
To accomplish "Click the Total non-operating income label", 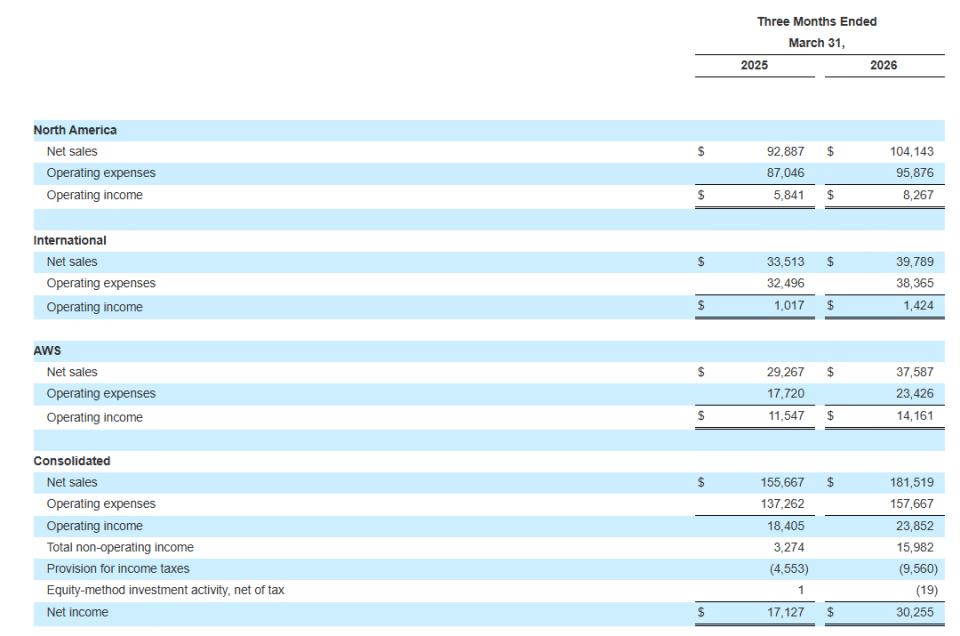I will 120,547.
